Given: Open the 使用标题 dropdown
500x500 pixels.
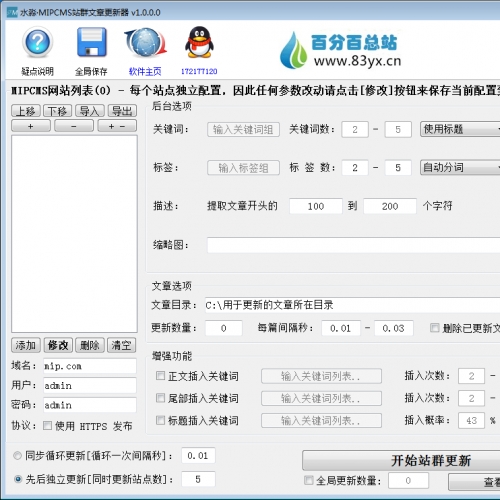Looking at the screenshot, I should point(460,129).
